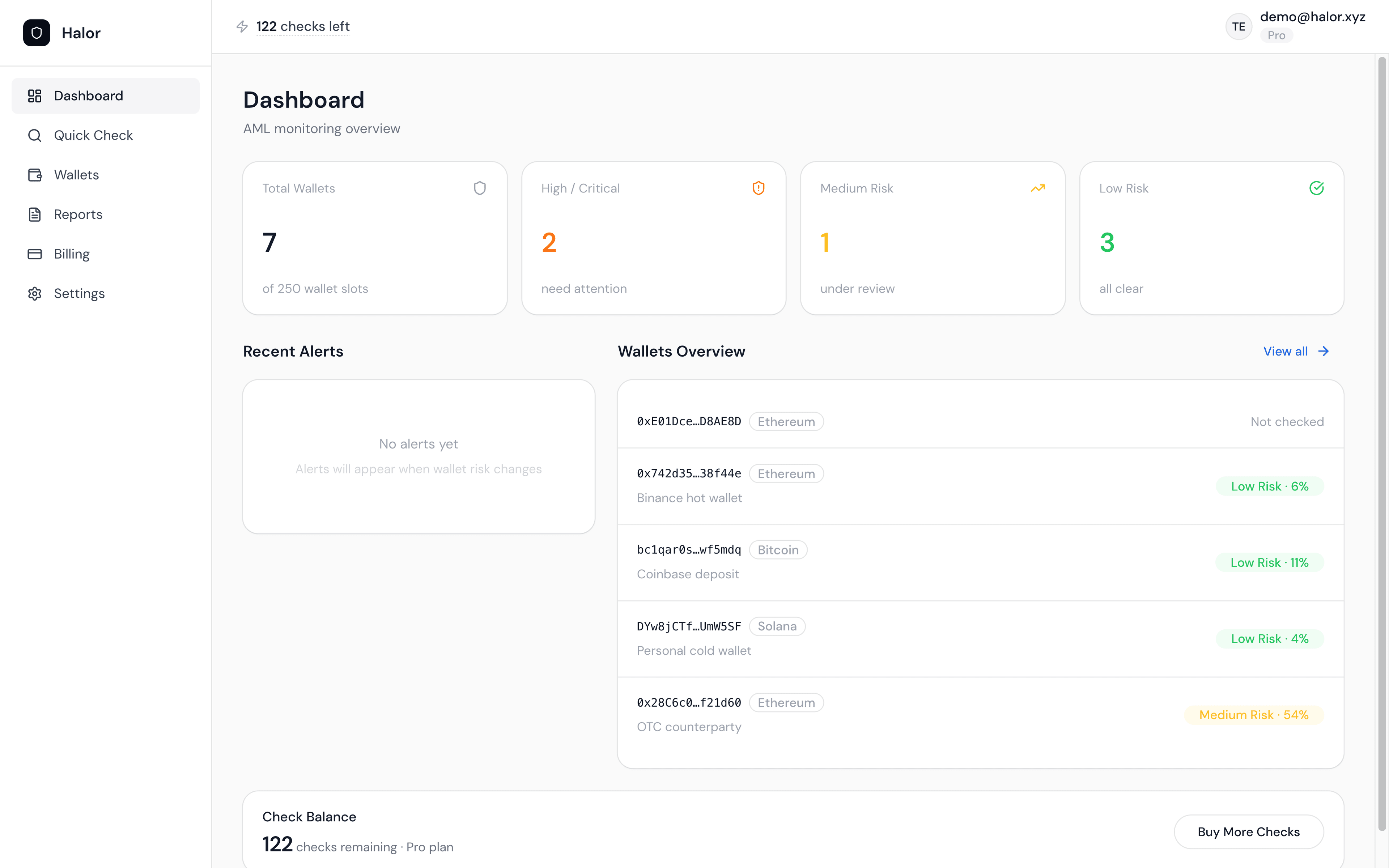This screenshot has height=868, width=1389.
Task: Click the Dashboard grid icon in sidebar
Action: click(34, 96)
